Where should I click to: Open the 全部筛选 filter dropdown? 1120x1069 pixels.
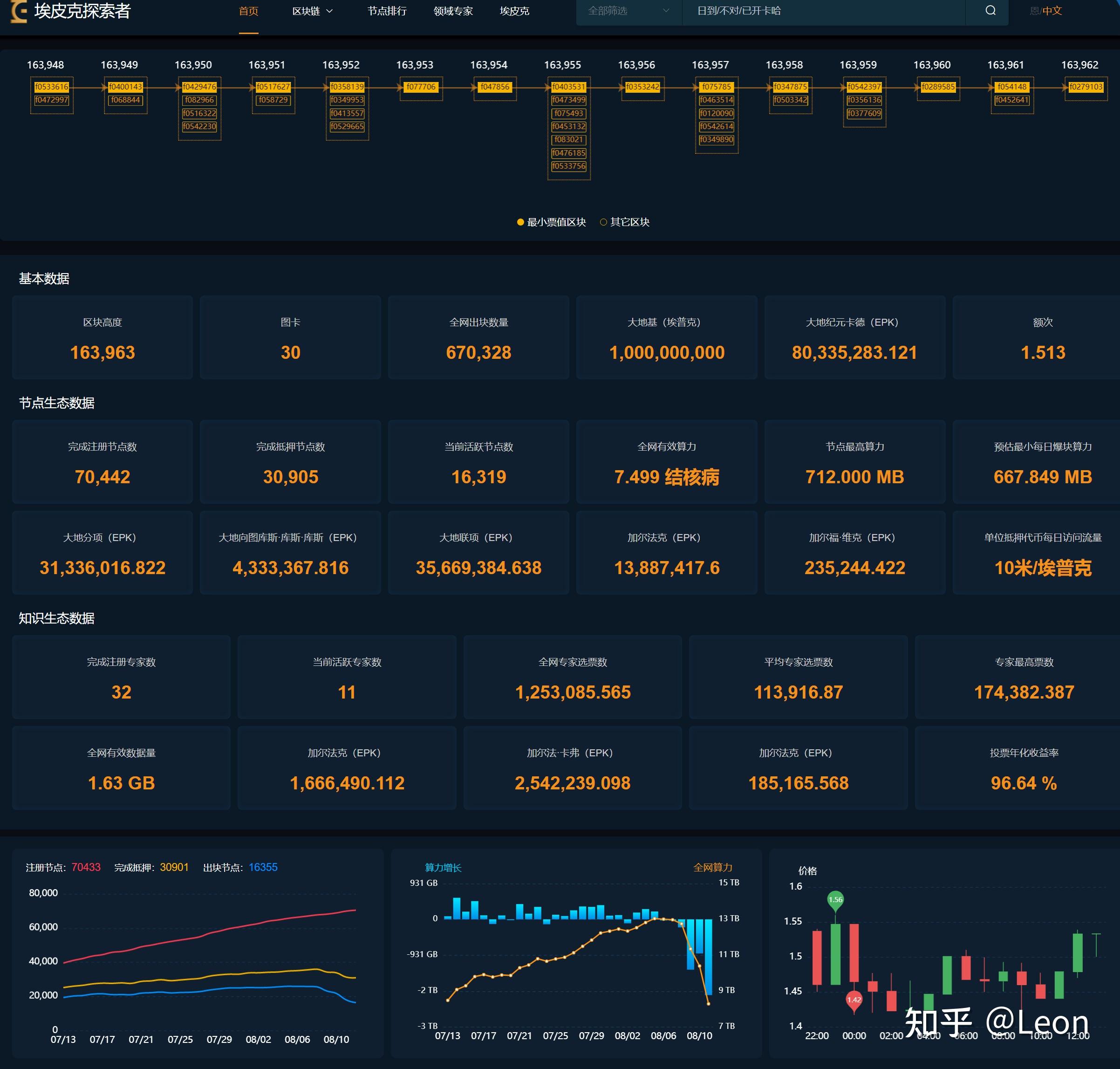pyautogui.click(x=629, y=11)
